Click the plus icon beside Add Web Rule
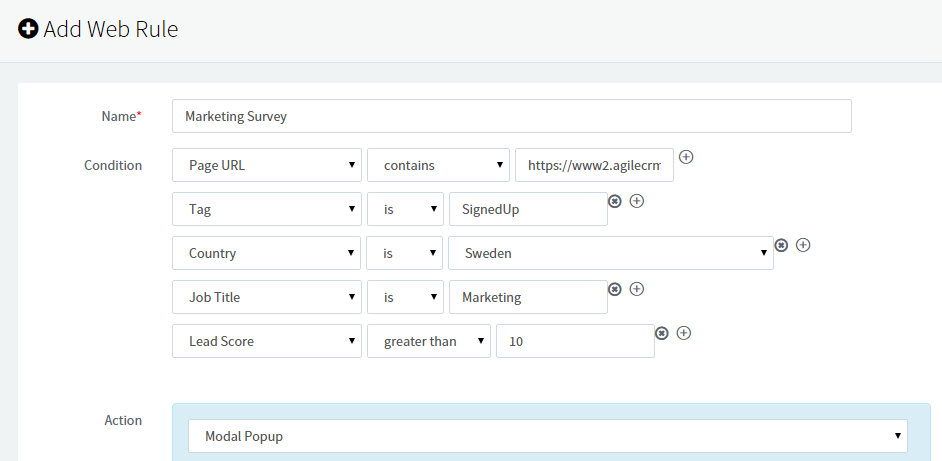Viewport: 942px width, 461px height. [x=28, y=28]
